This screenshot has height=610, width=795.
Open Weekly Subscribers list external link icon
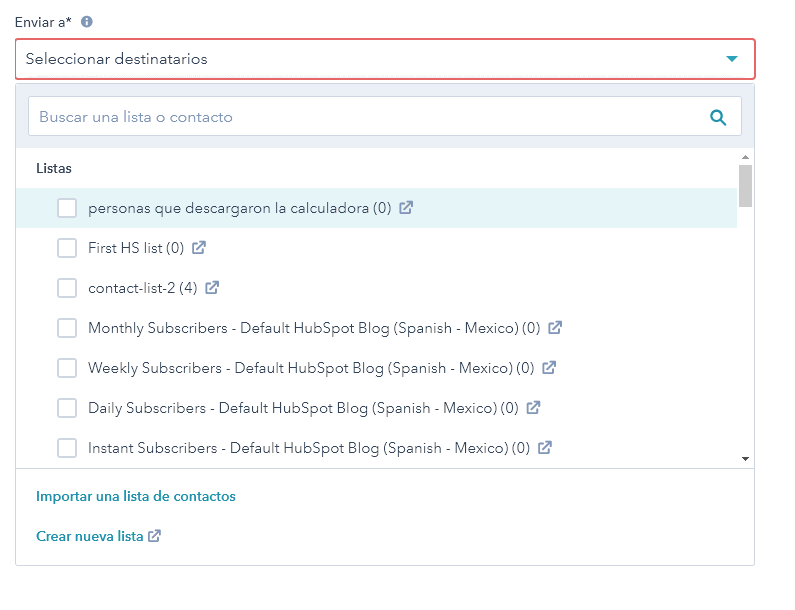coord(549,368)
